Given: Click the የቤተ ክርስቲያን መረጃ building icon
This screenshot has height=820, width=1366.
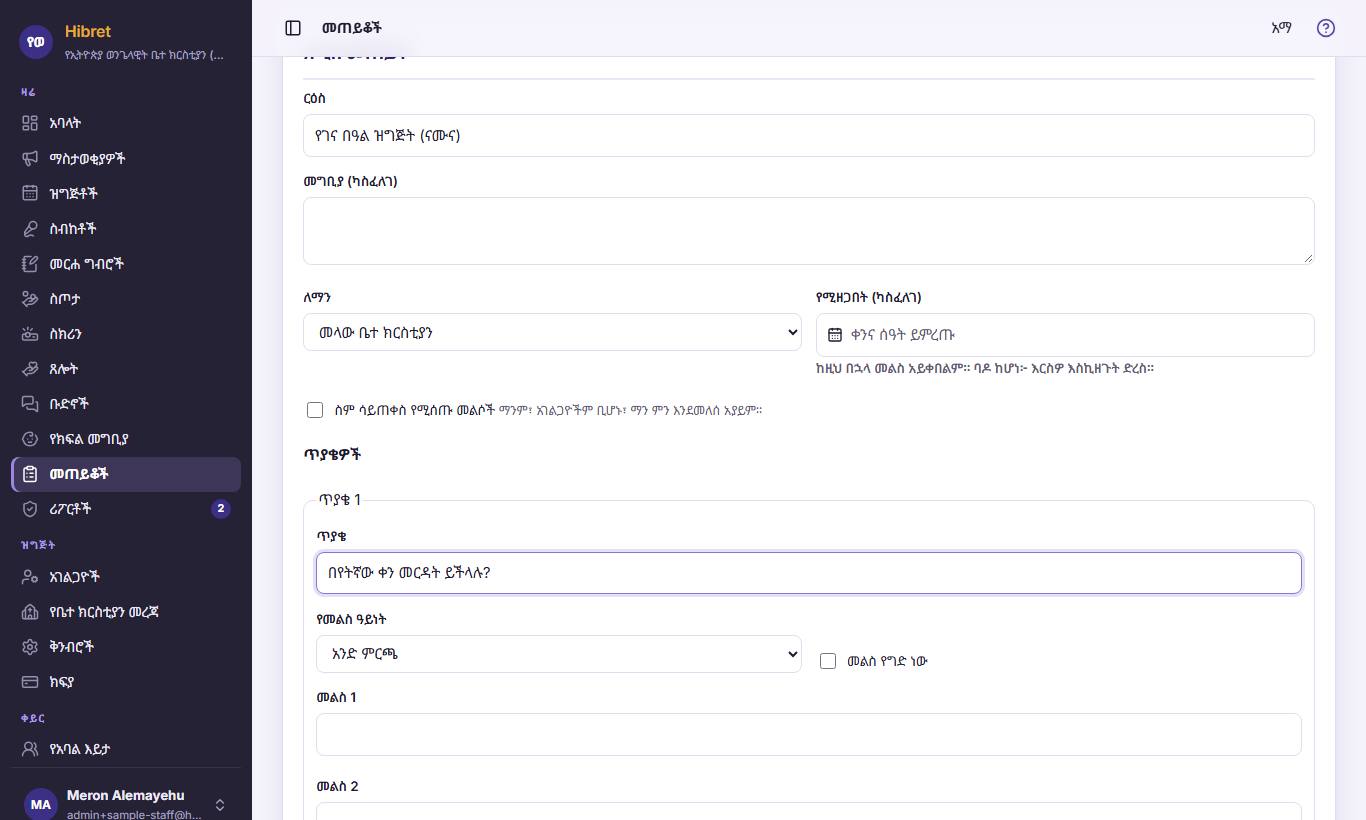Looking at the screenshot, I should pyautogui.click(x=30, y=611).
